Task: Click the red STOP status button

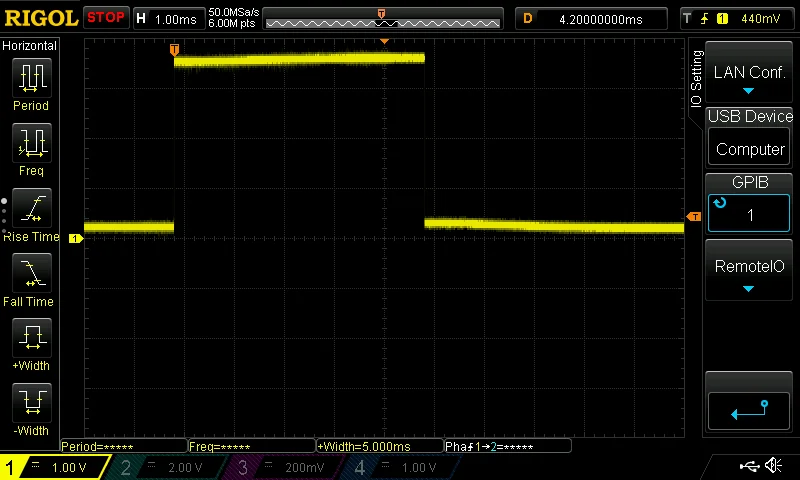Action: click(x=106, y=18)
